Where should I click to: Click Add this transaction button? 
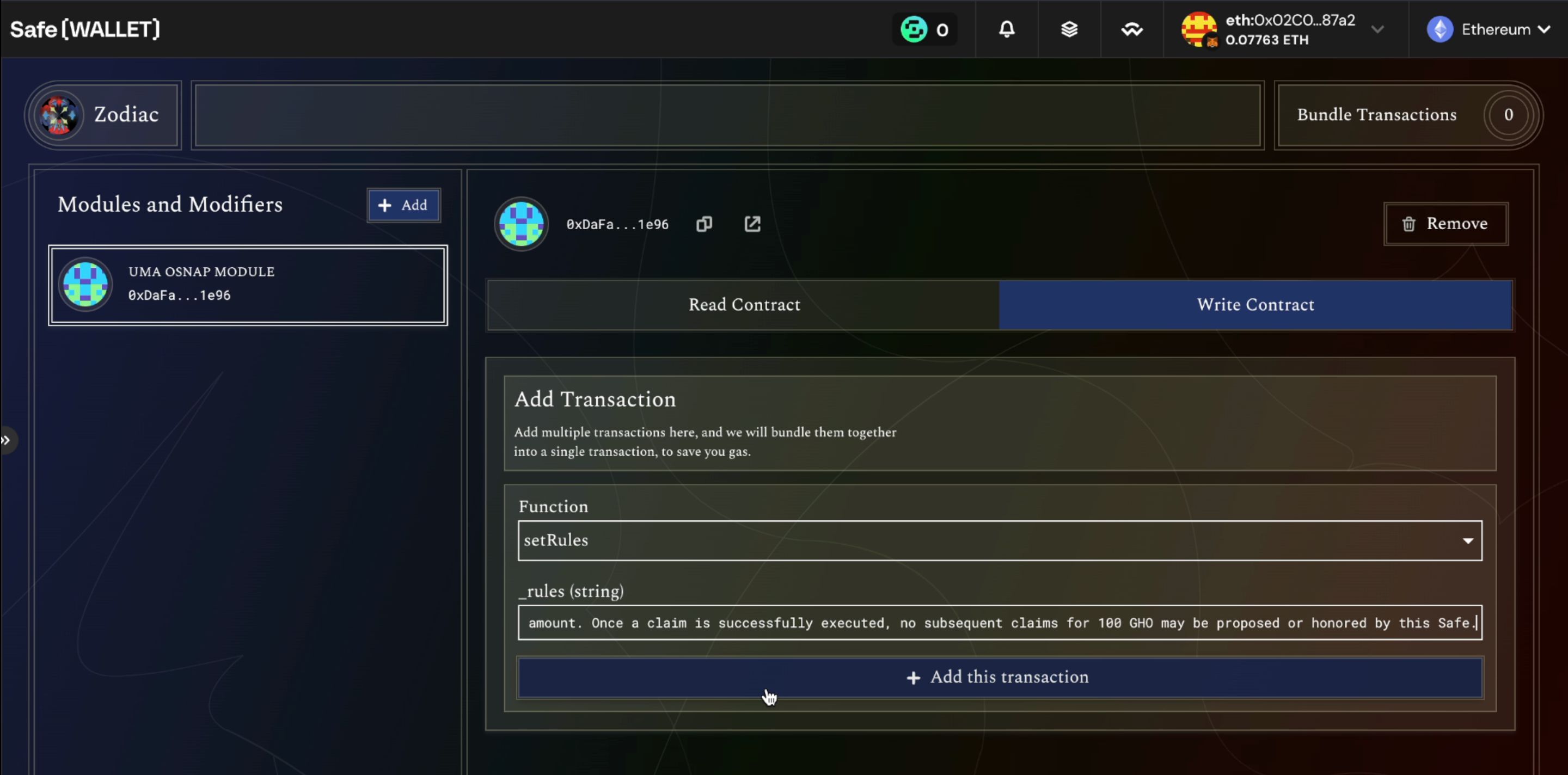[1000, 677]
